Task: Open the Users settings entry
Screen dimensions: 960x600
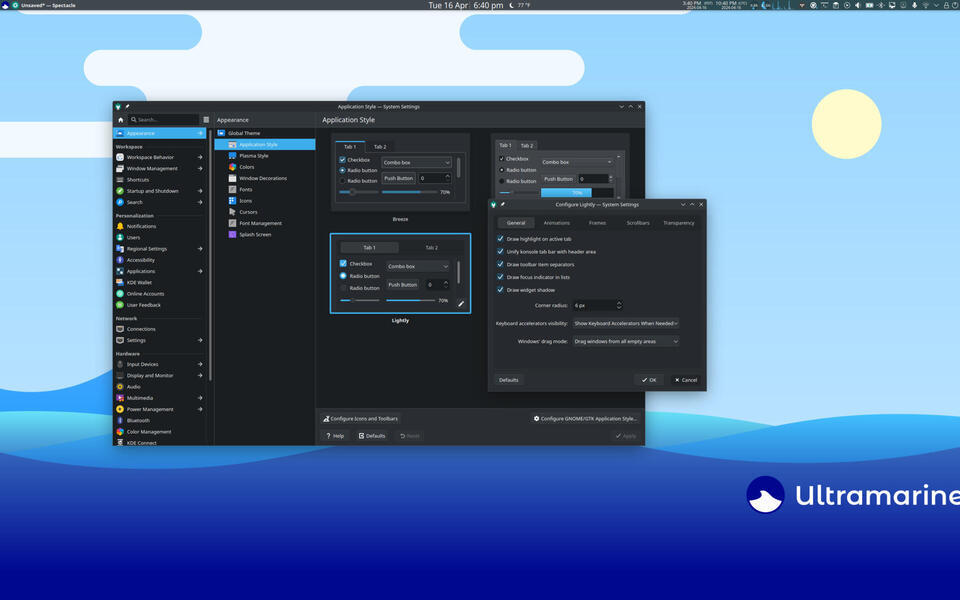Action: (x=159, y=238)
